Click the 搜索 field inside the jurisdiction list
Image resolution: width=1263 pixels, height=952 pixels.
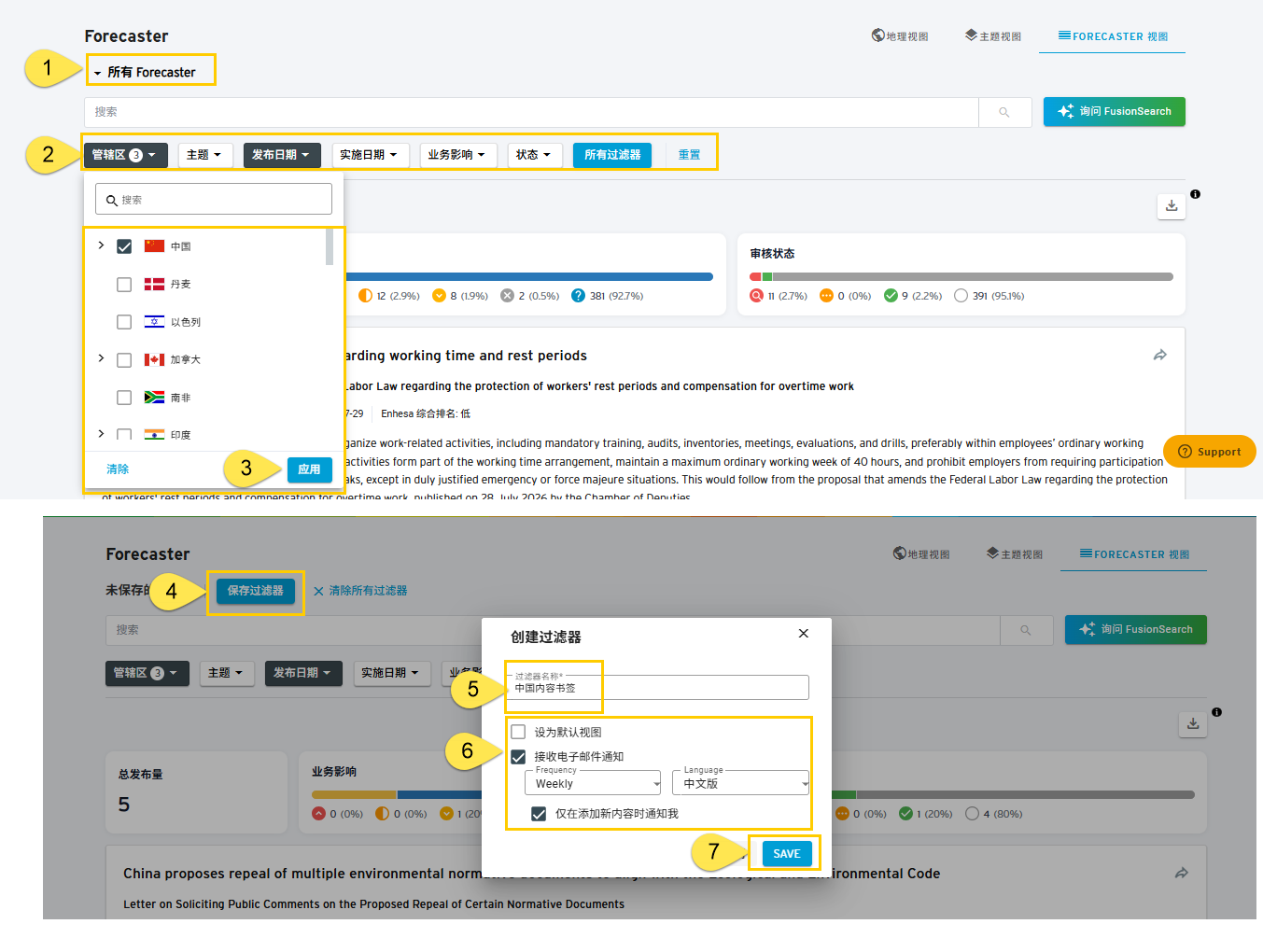[x=214, y=199]
